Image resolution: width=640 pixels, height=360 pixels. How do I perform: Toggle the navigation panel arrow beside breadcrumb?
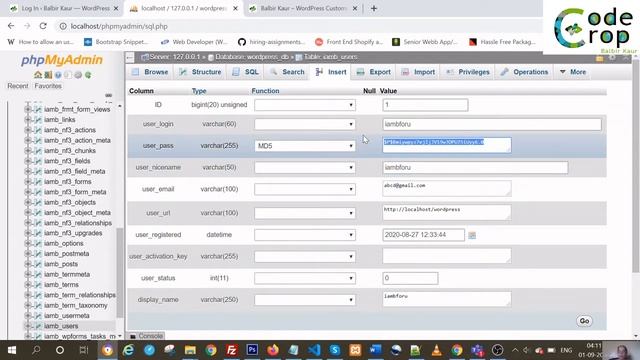coord(129,57)
